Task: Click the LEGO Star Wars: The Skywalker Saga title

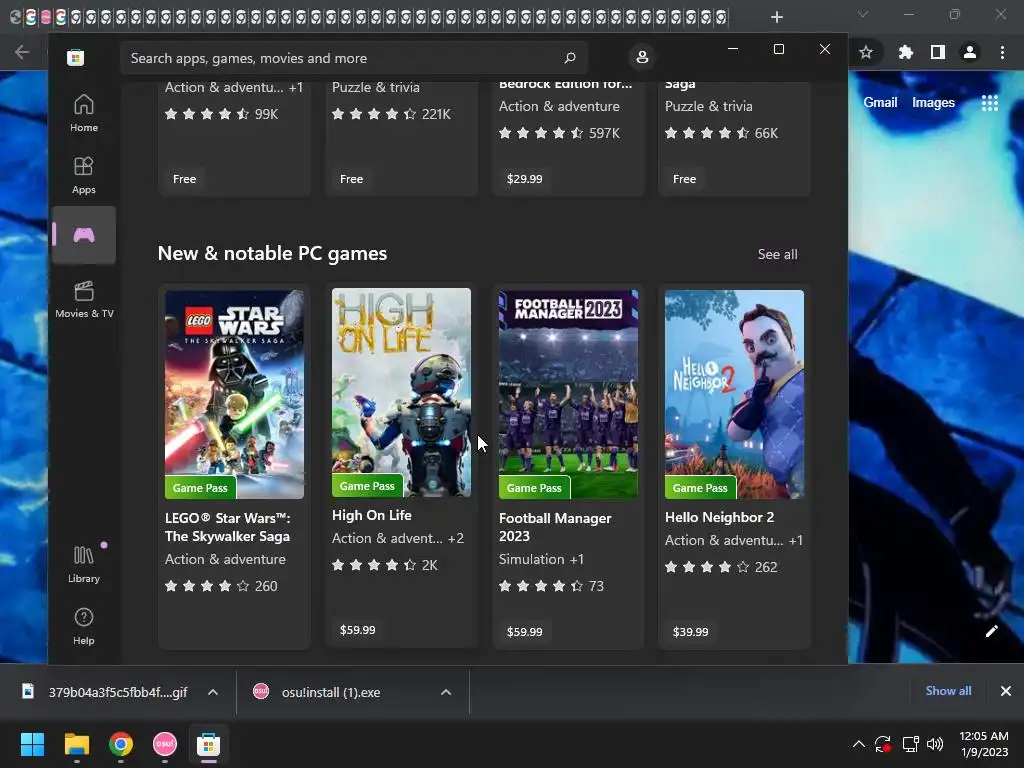Action: [x=228, y=527]
